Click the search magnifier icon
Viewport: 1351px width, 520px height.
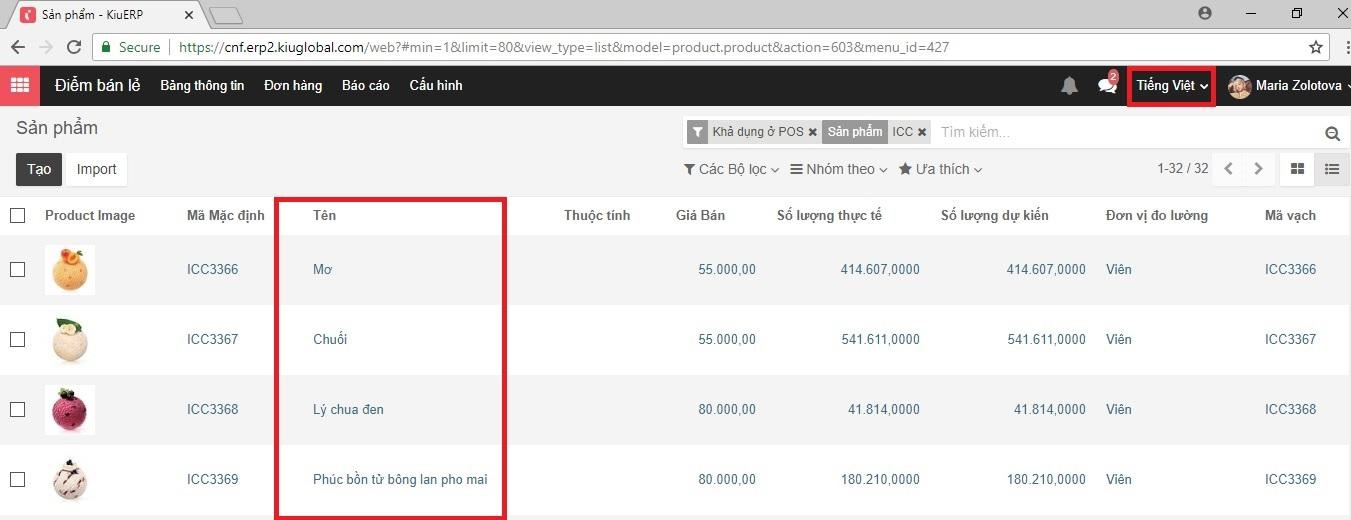(1332, 133)
